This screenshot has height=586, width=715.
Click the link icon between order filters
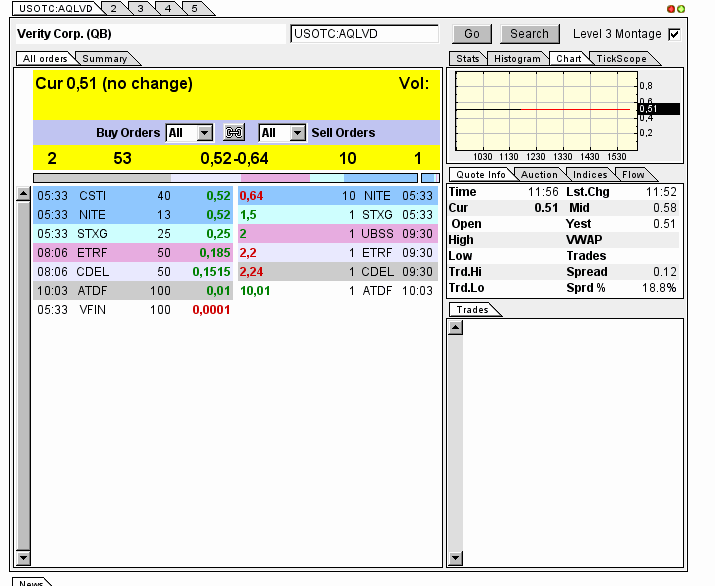click(235, 132)
